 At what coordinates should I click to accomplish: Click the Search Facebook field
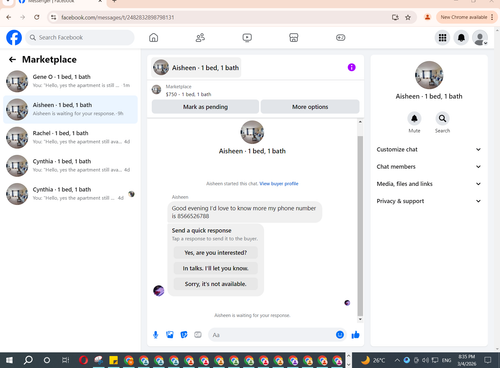point(80,37)
